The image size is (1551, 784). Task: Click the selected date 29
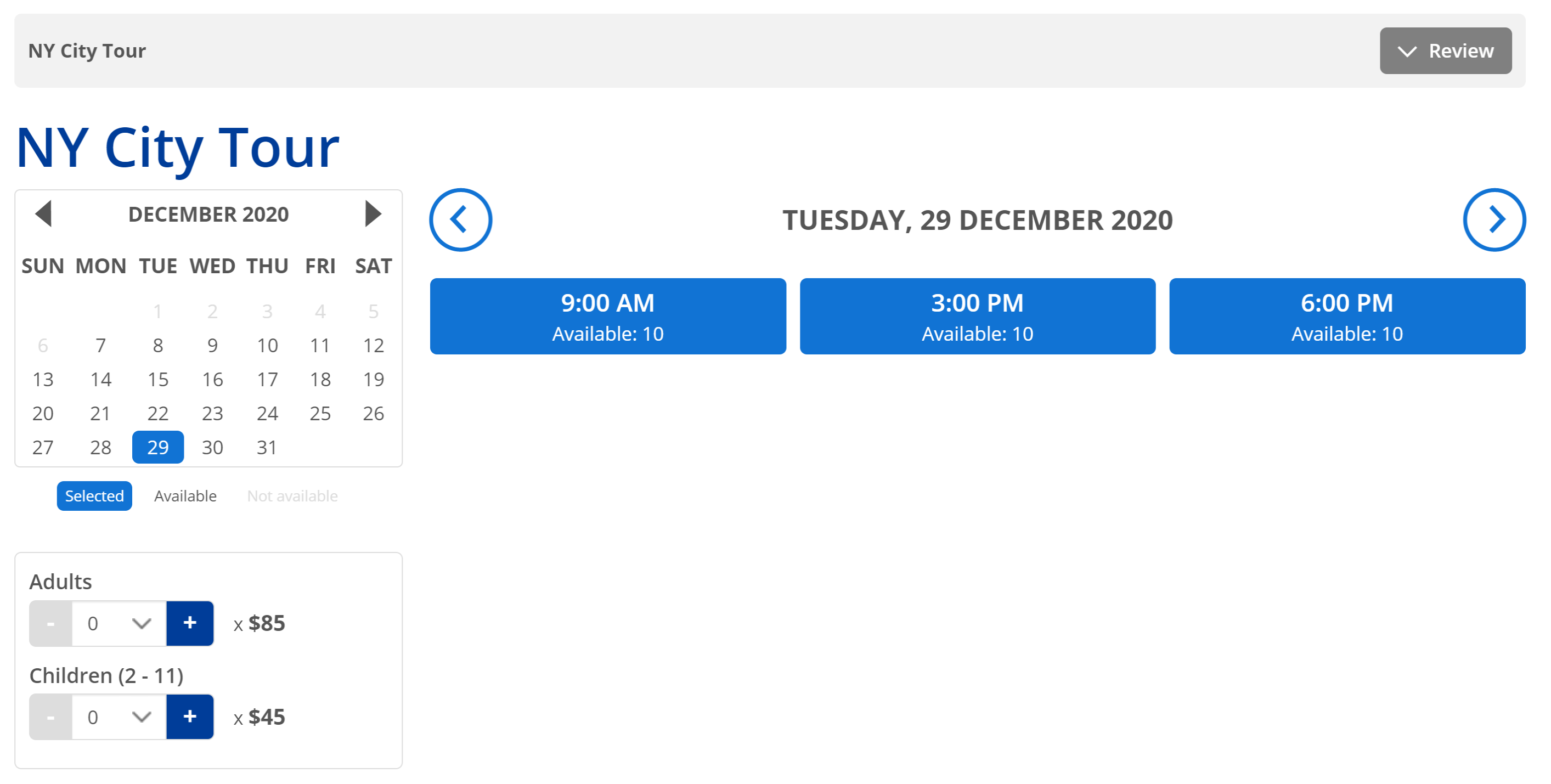point(158,447)
